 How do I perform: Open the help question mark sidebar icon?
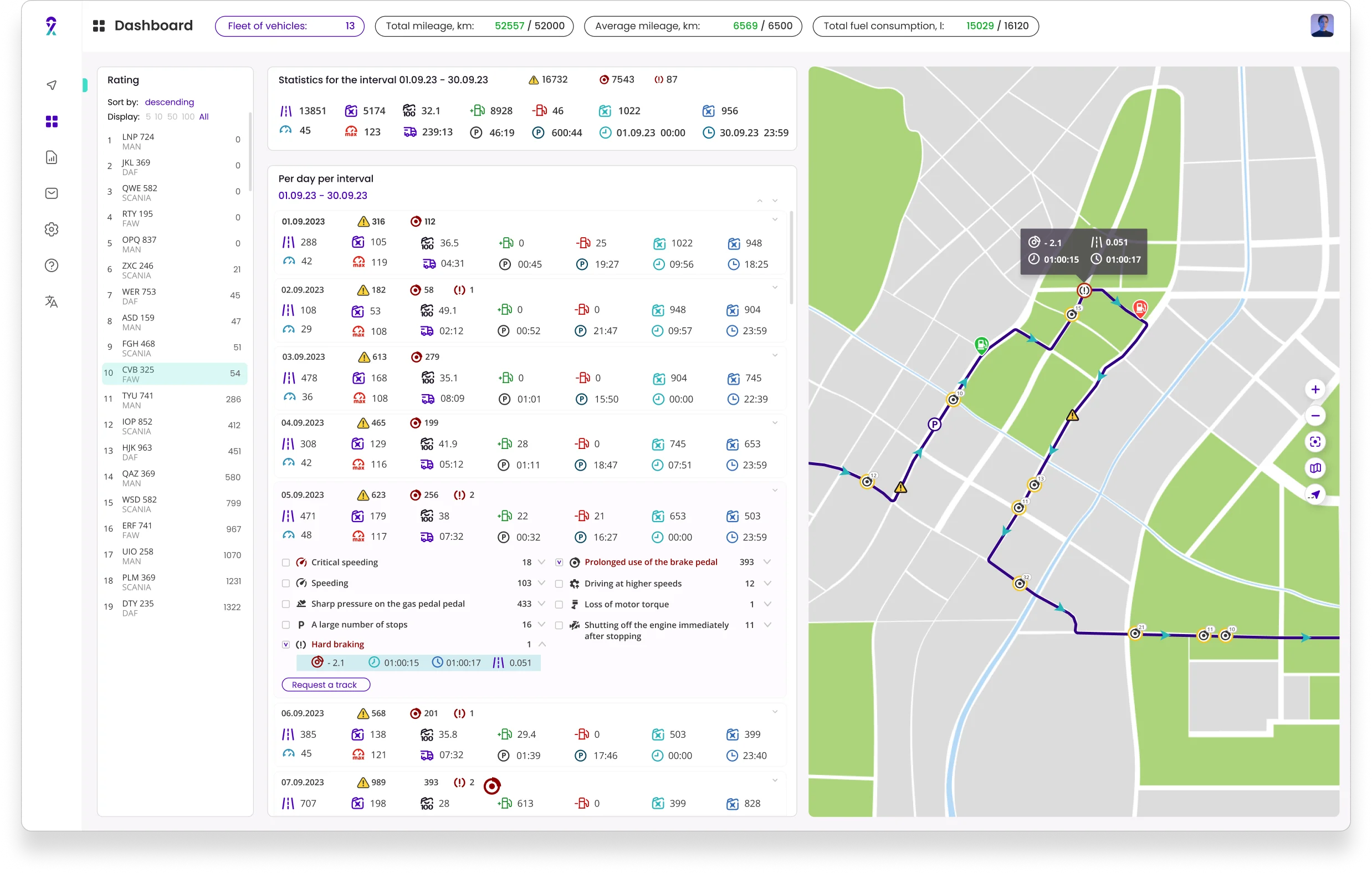coord(52,266)
